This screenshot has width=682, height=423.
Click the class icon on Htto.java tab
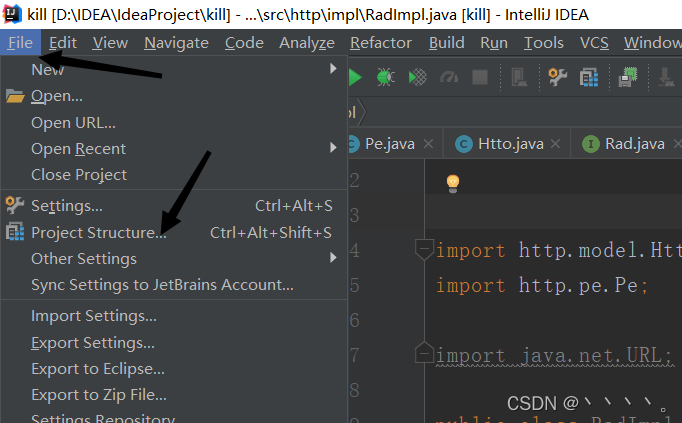(x=464, y=144)
